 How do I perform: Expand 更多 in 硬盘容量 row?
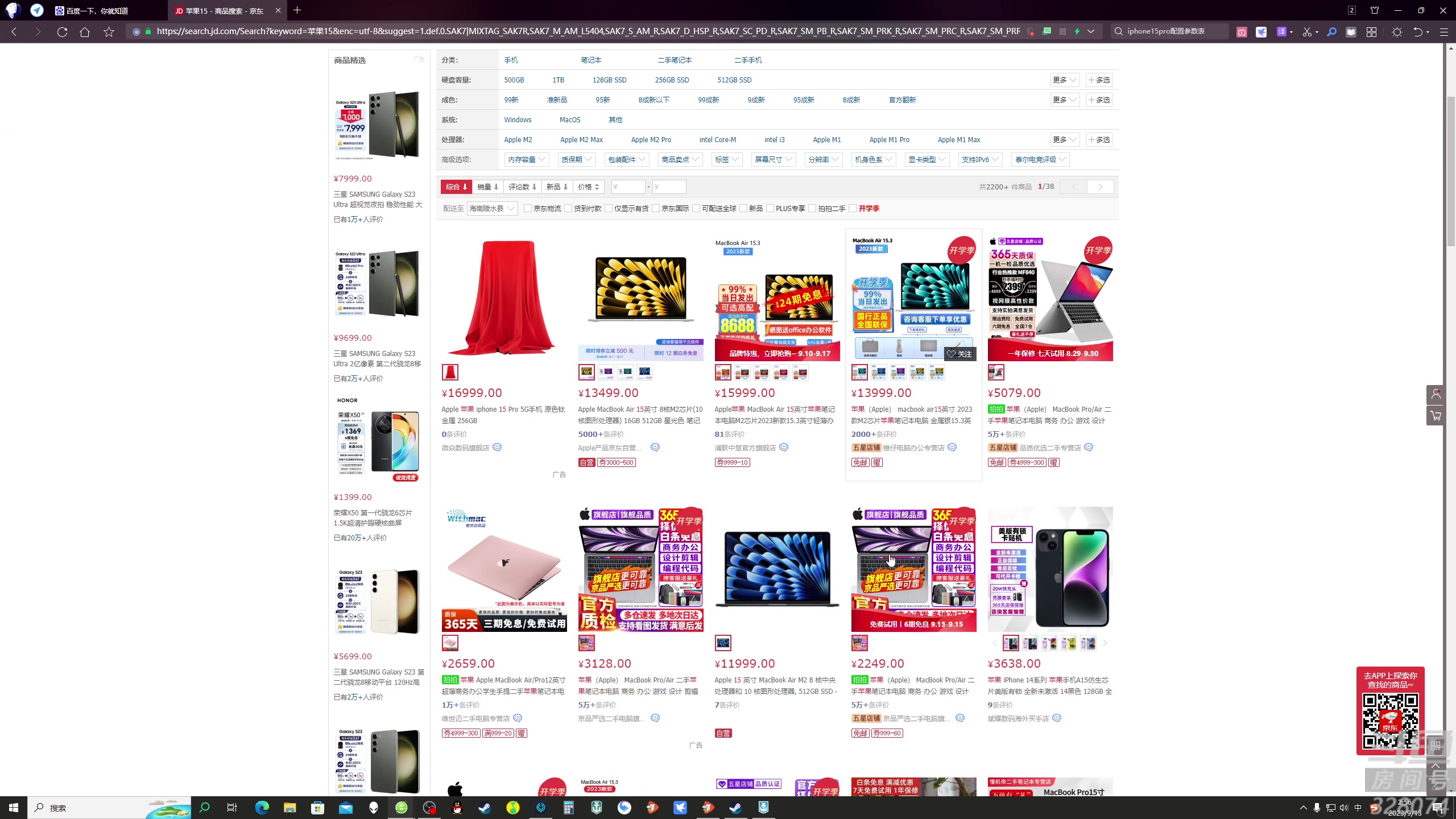[x=1064, y=80]
